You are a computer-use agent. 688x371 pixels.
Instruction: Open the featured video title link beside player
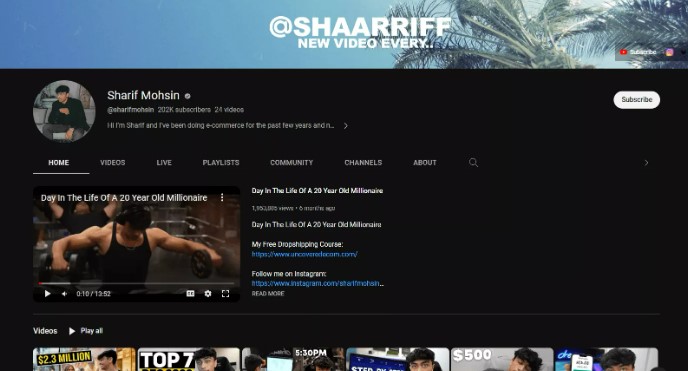point(317,191)
